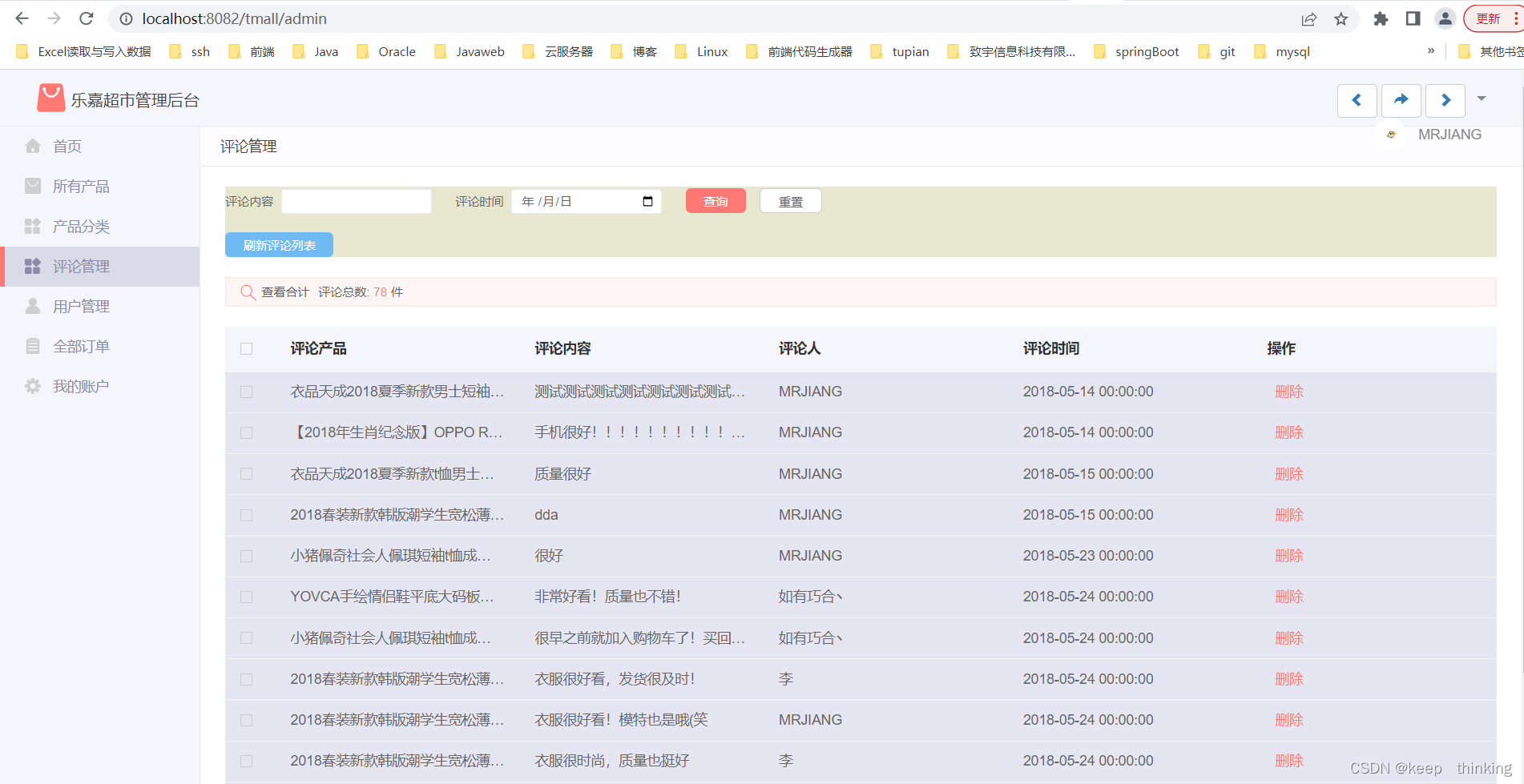Click the 评论时间 column header

coord(1051,348)
